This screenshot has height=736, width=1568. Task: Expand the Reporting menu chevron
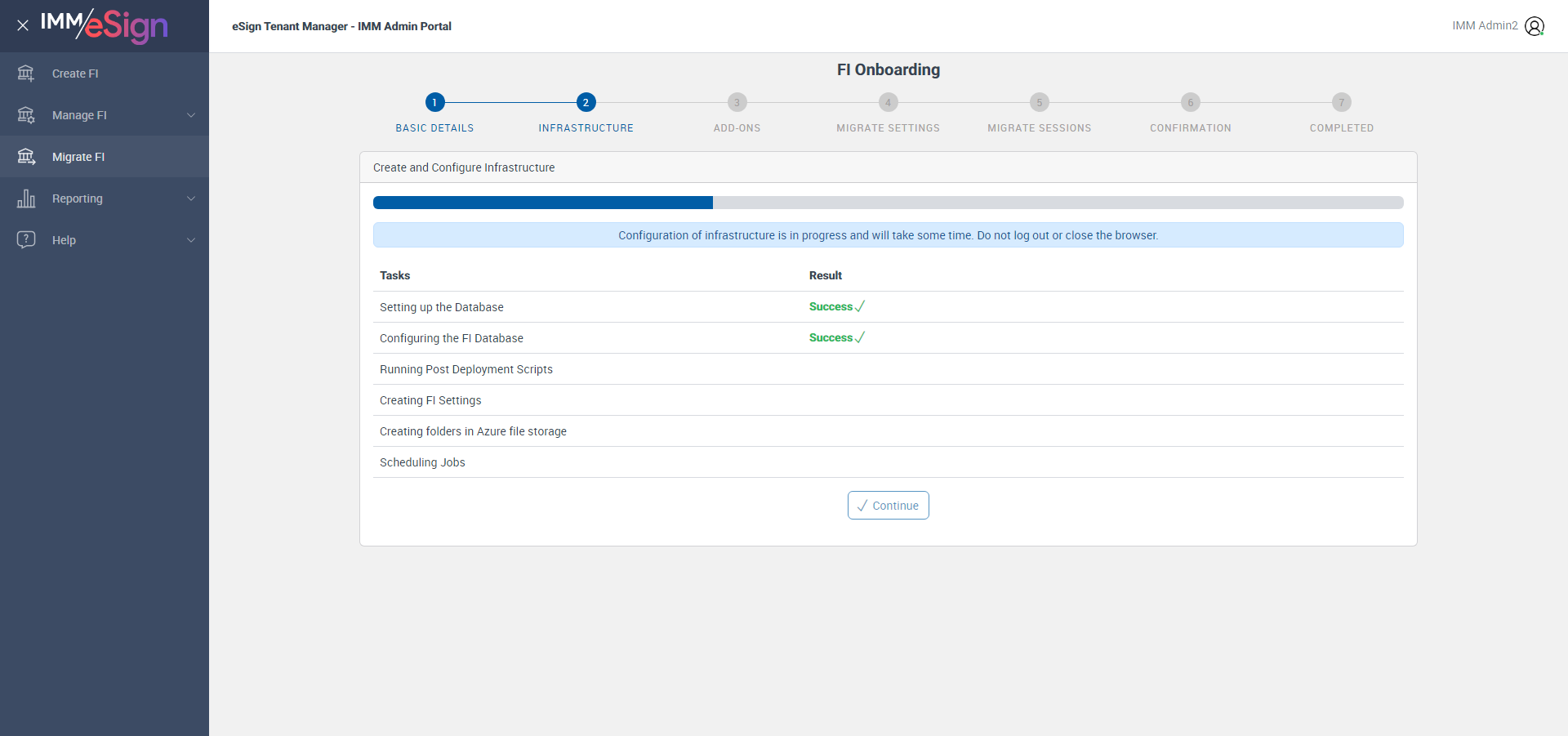point(191,198)
